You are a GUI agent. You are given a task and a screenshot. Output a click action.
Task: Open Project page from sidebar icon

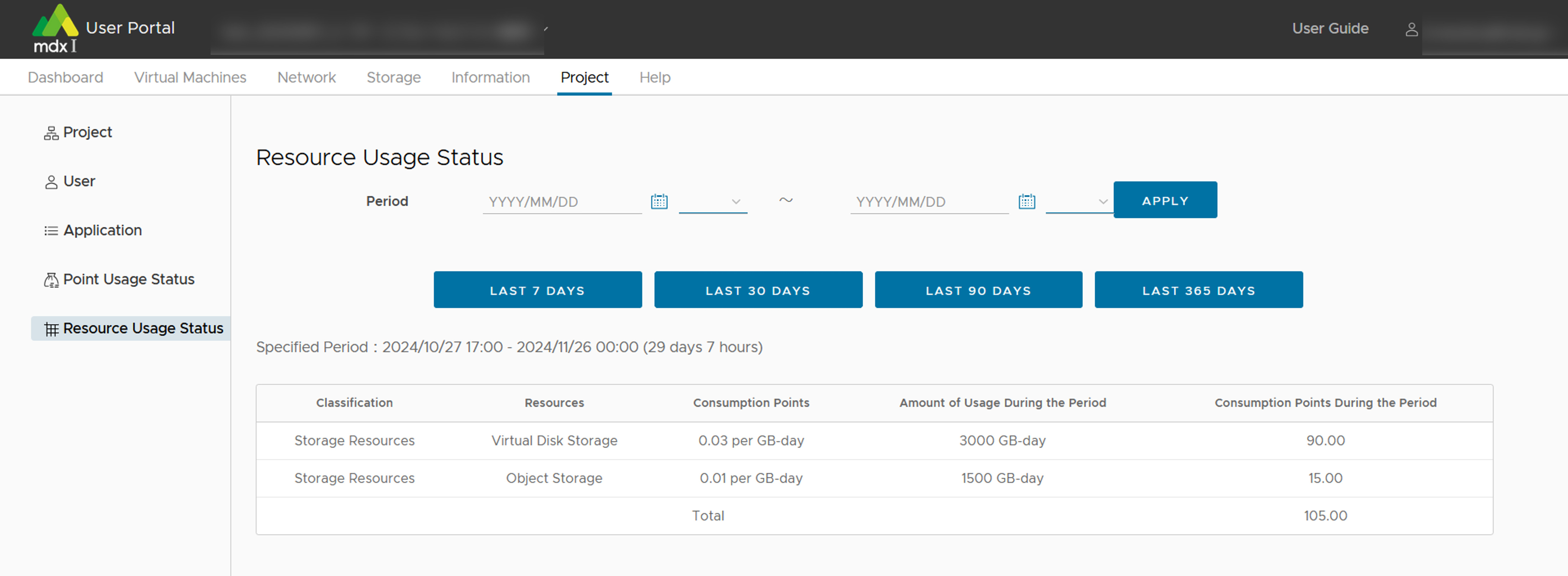[x=51, y=133]
